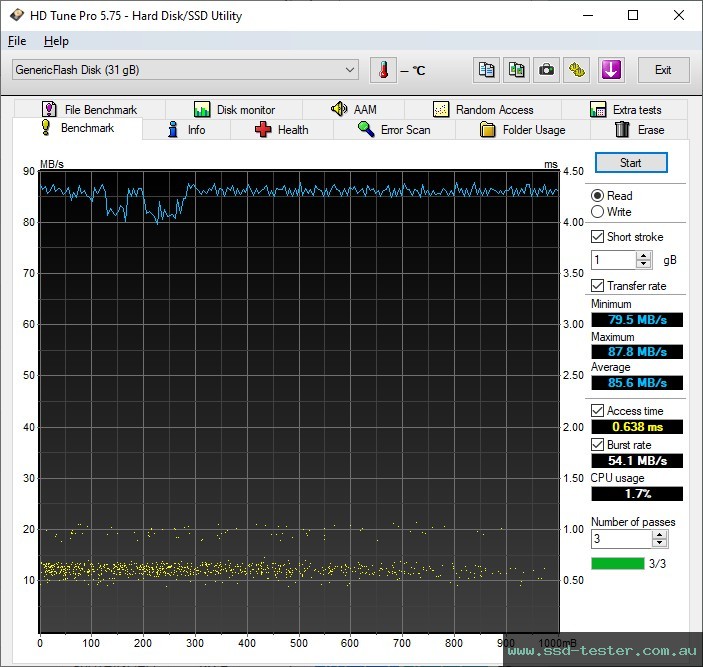Click the Exit button
The height and width of the screenshot is (667, 703).
[x=662, y=70]
